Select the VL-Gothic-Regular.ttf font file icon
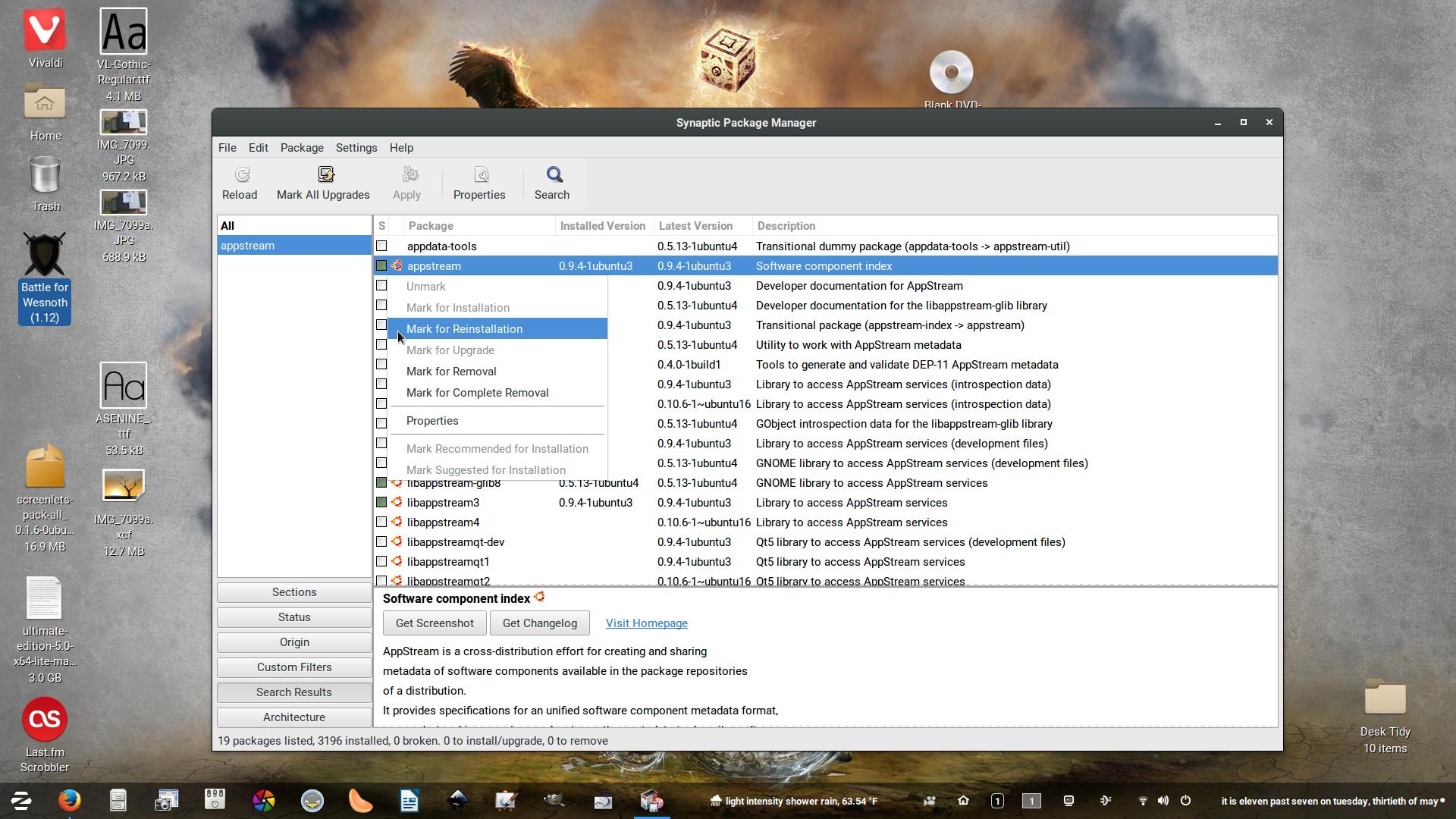Image resolution: width=1456 pixels, height=819 pixels. coord(124,31)
